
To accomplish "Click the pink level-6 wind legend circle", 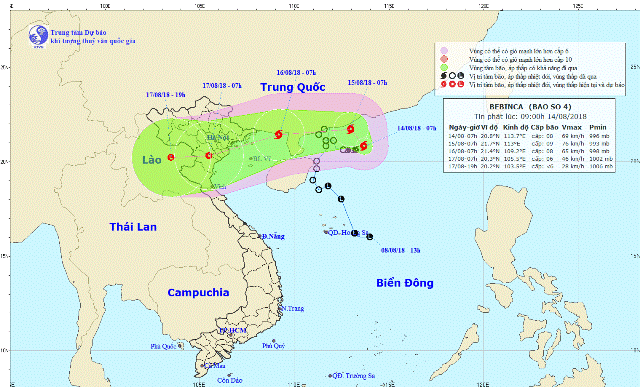I will 444,51.
